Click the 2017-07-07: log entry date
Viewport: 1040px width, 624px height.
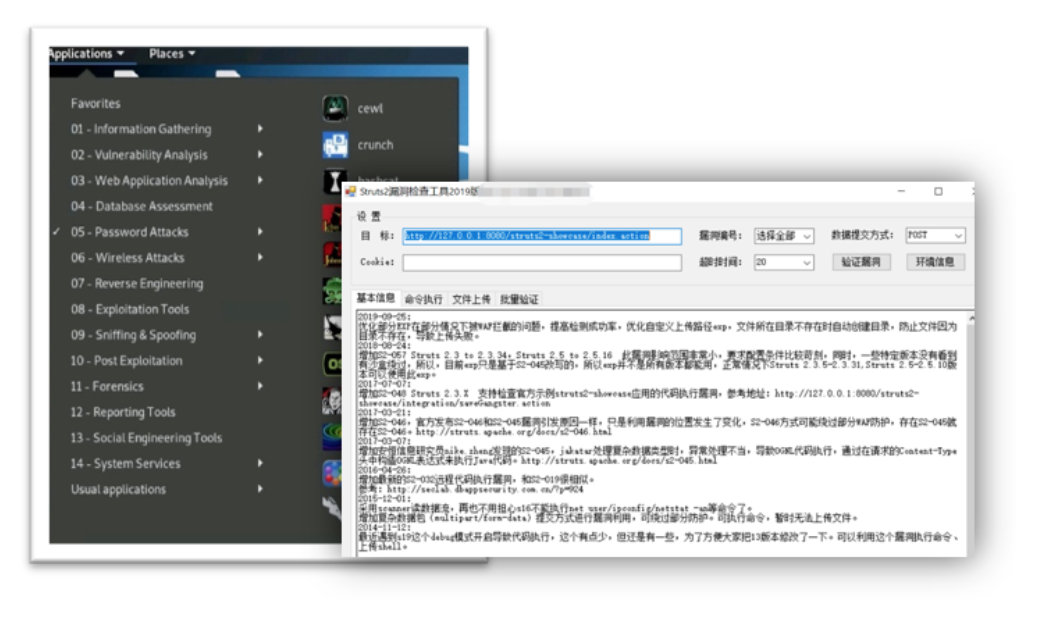[384, 384]
